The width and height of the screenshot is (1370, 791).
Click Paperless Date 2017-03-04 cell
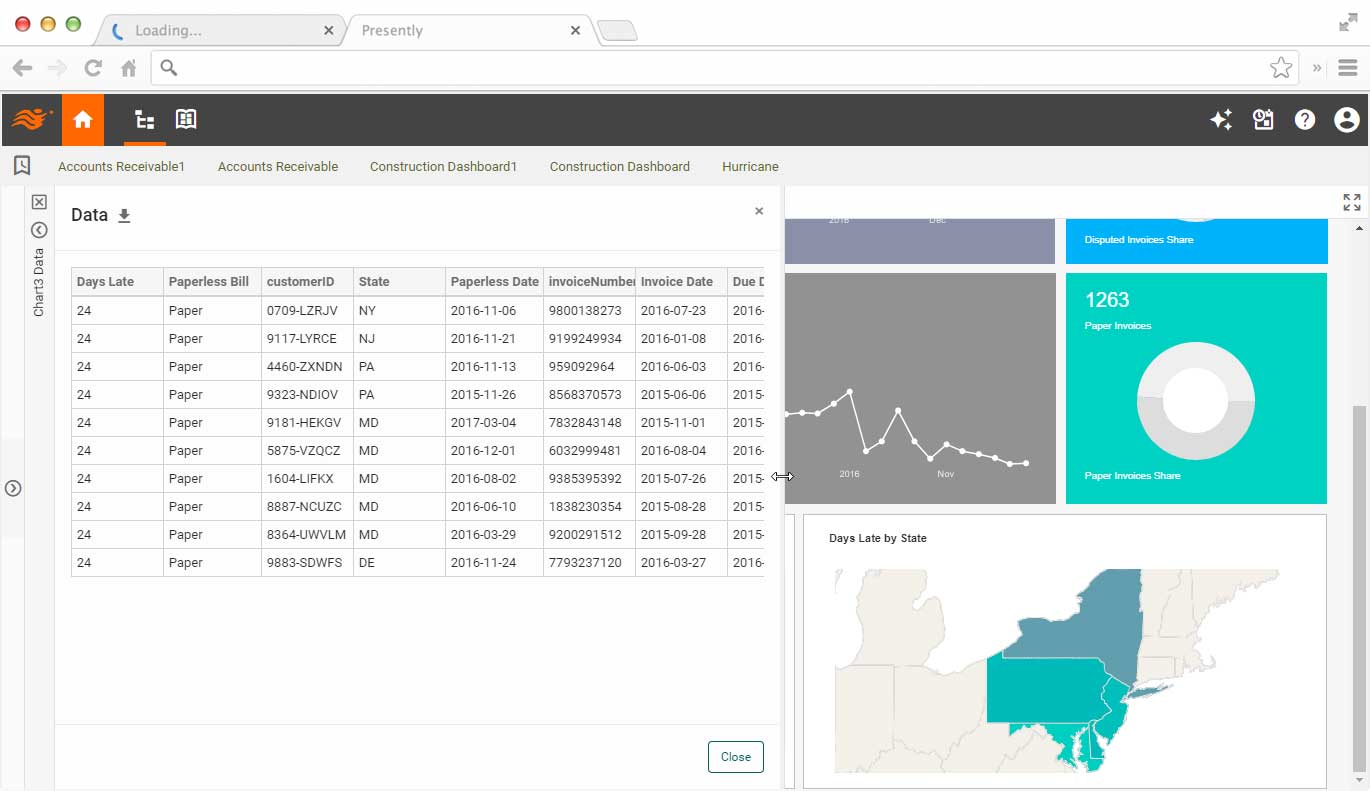pos(494,423)
